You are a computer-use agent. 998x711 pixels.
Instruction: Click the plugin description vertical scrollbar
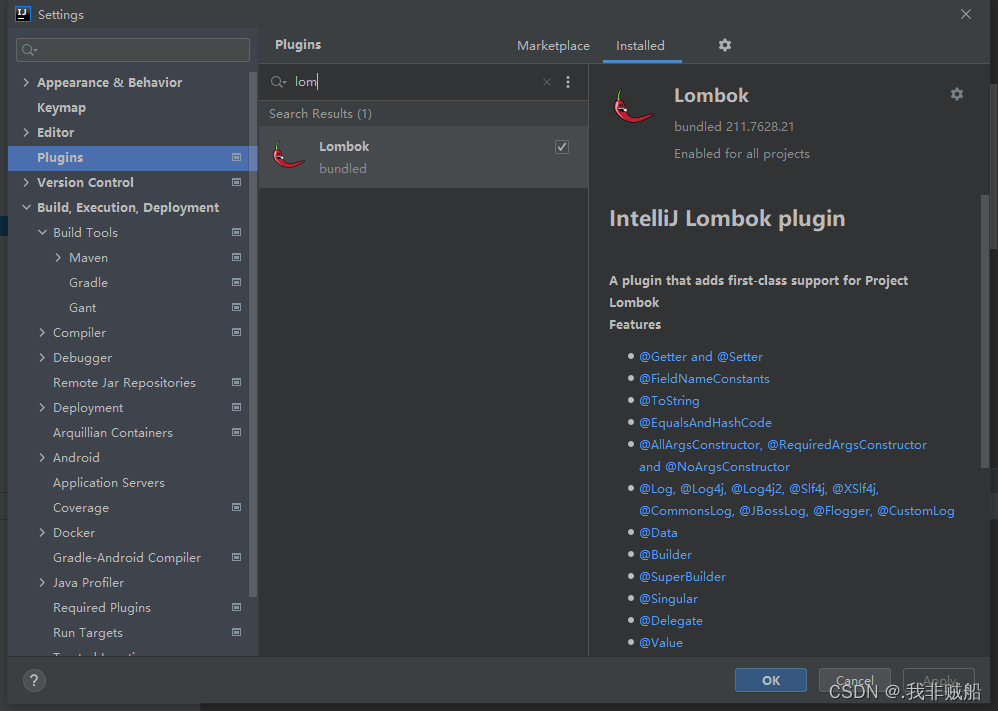point(985,331)
